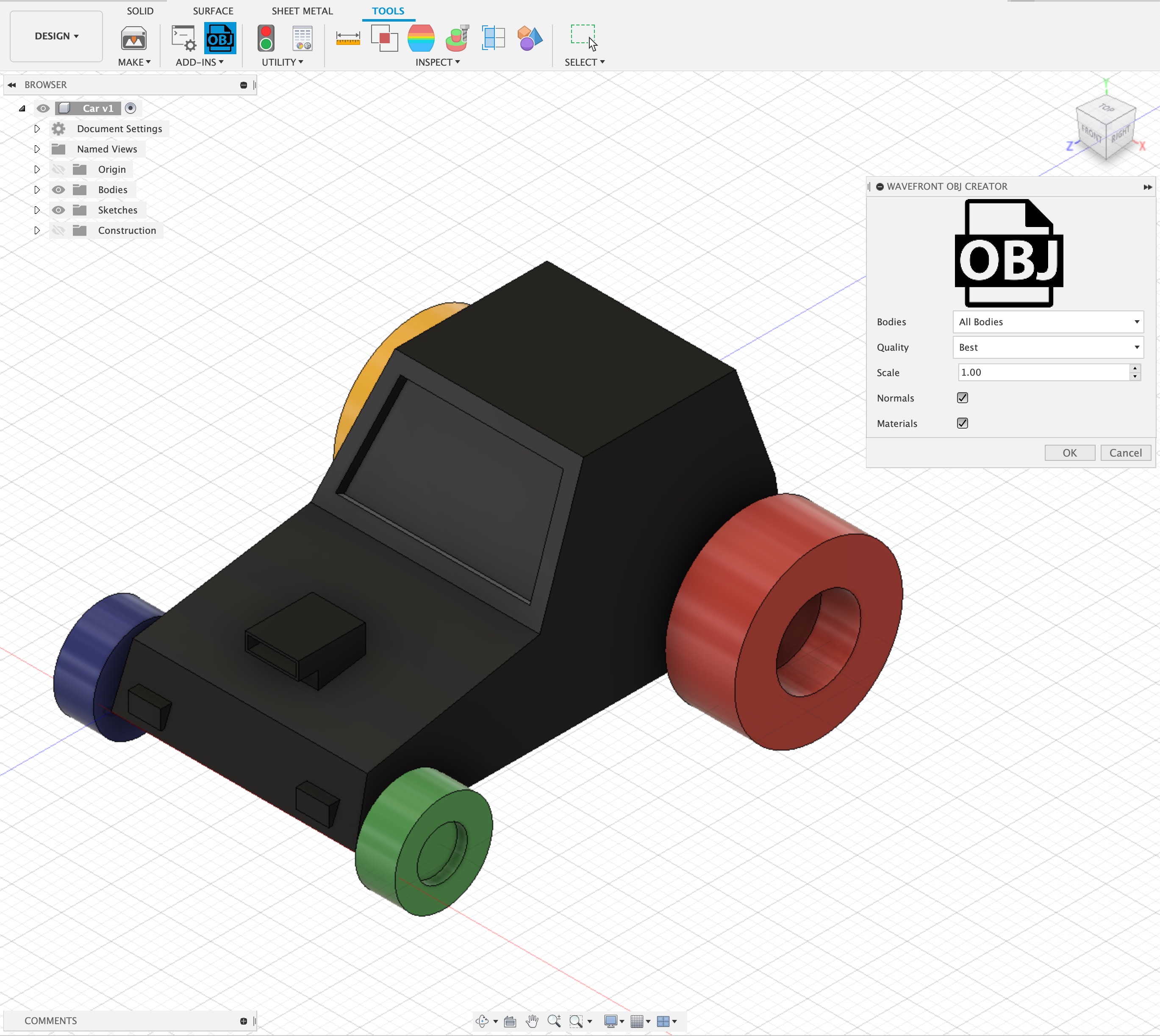Viewport: 1160px width, 1036px height.
Task: Uncheck the Normals checkbox
Action: click(x=963, y=398)
